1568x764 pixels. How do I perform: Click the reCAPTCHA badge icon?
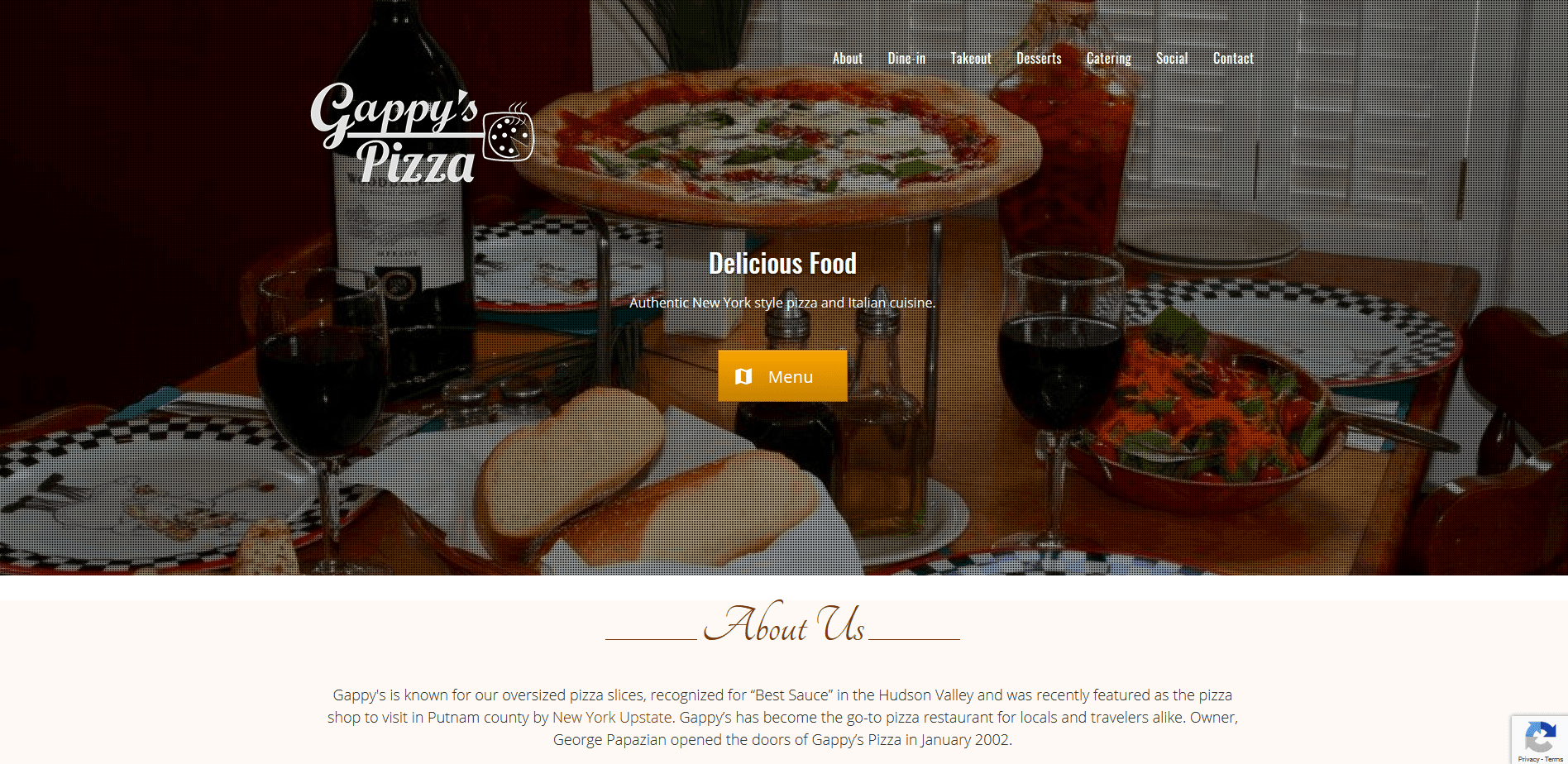click(1540, 736)
